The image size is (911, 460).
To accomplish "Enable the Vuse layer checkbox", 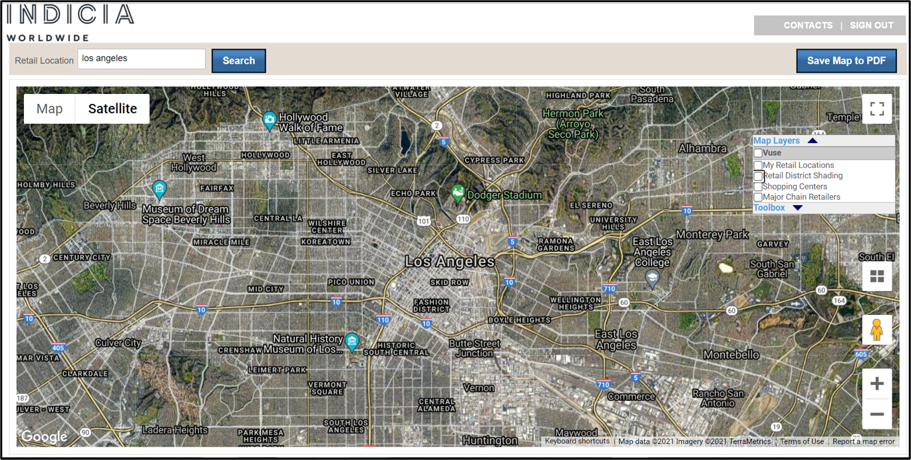I will (x=758, y=153).
